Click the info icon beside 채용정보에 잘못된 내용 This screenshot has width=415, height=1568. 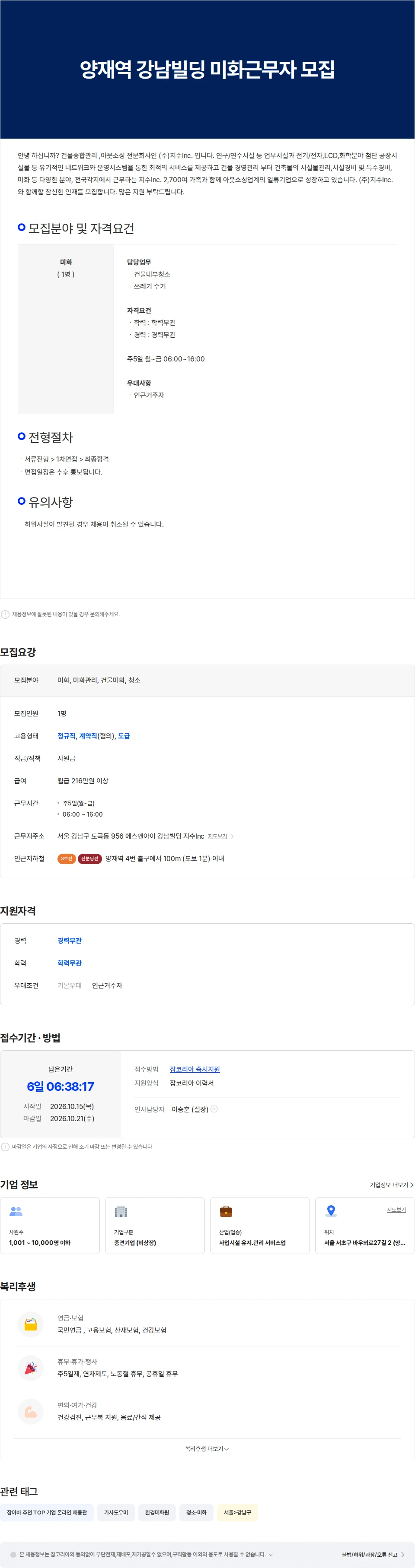pos(6,614)
